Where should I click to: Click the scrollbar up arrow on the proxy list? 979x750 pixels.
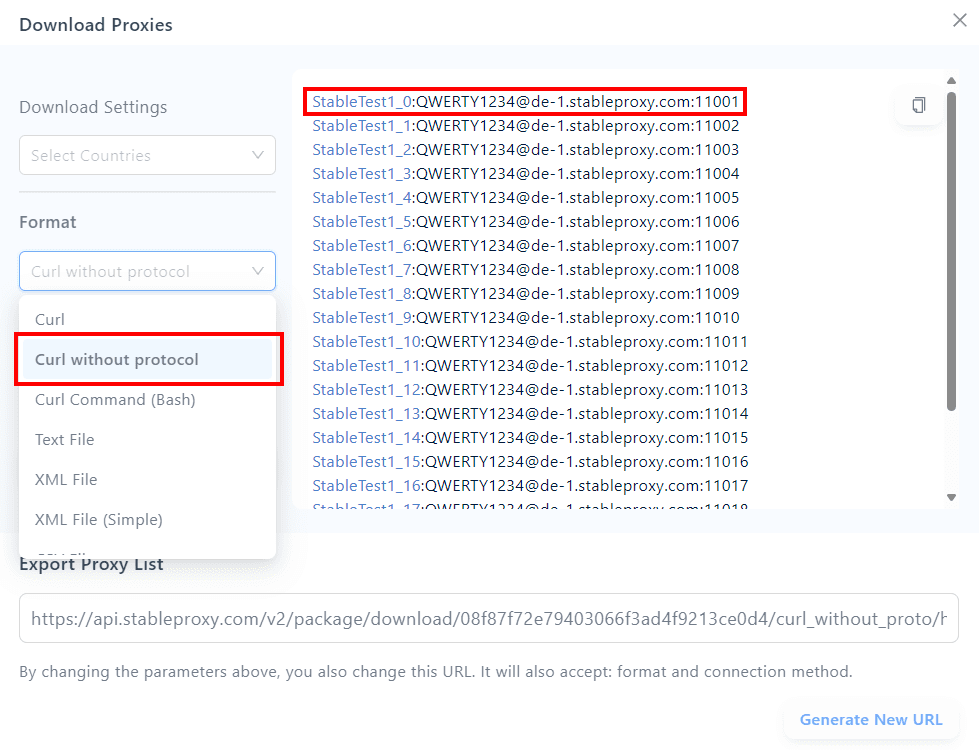(951, 81)
